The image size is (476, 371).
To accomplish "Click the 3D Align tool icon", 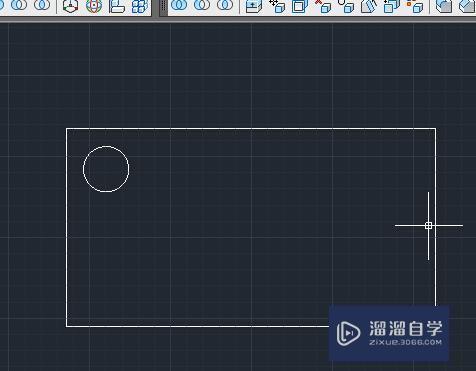I will tap(116, 6).
